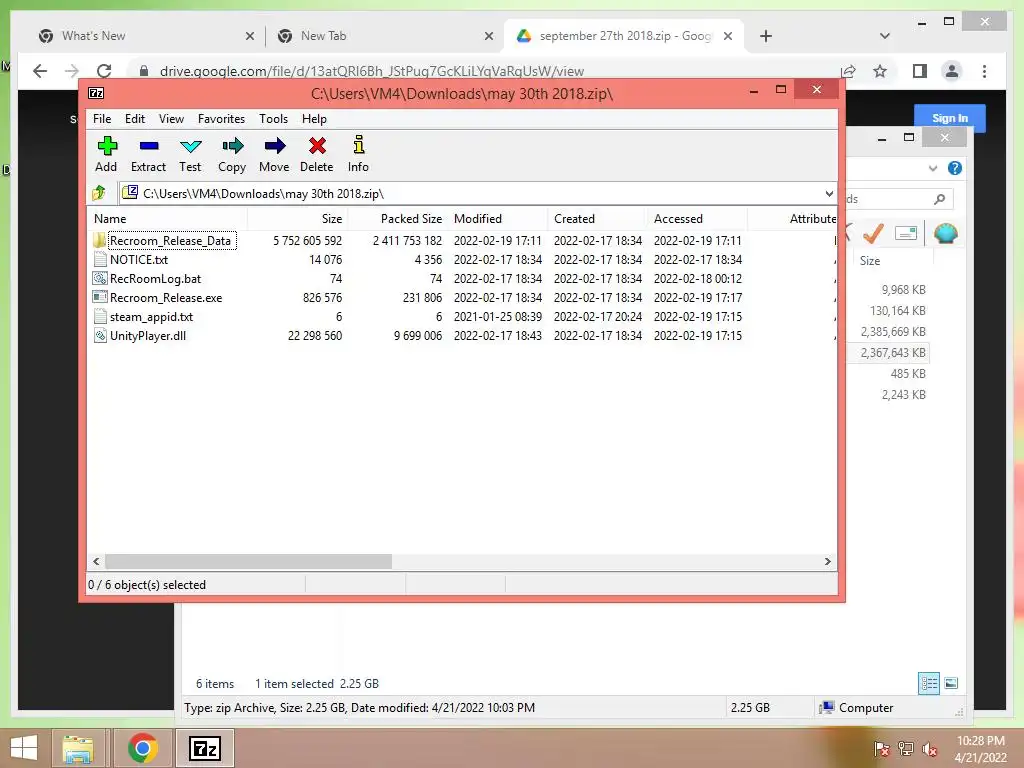Viewport: 1024px width, 768px height.
Task: Click the horizontal scrollbar thumb
Action: click(x=249, y=561)
